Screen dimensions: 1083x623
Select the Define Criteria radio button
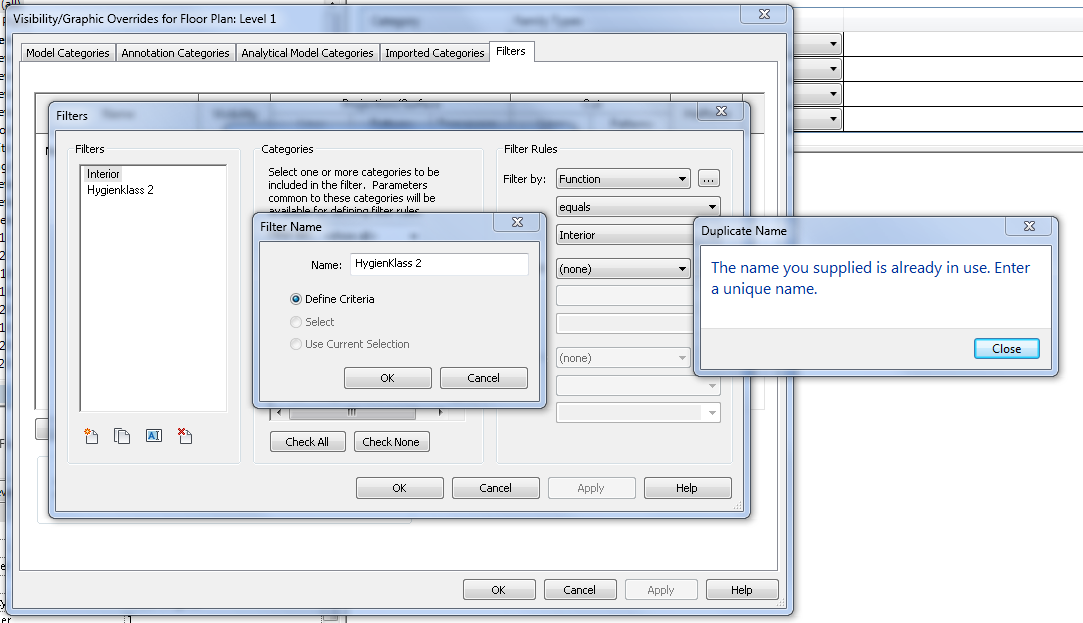point(296,299)
